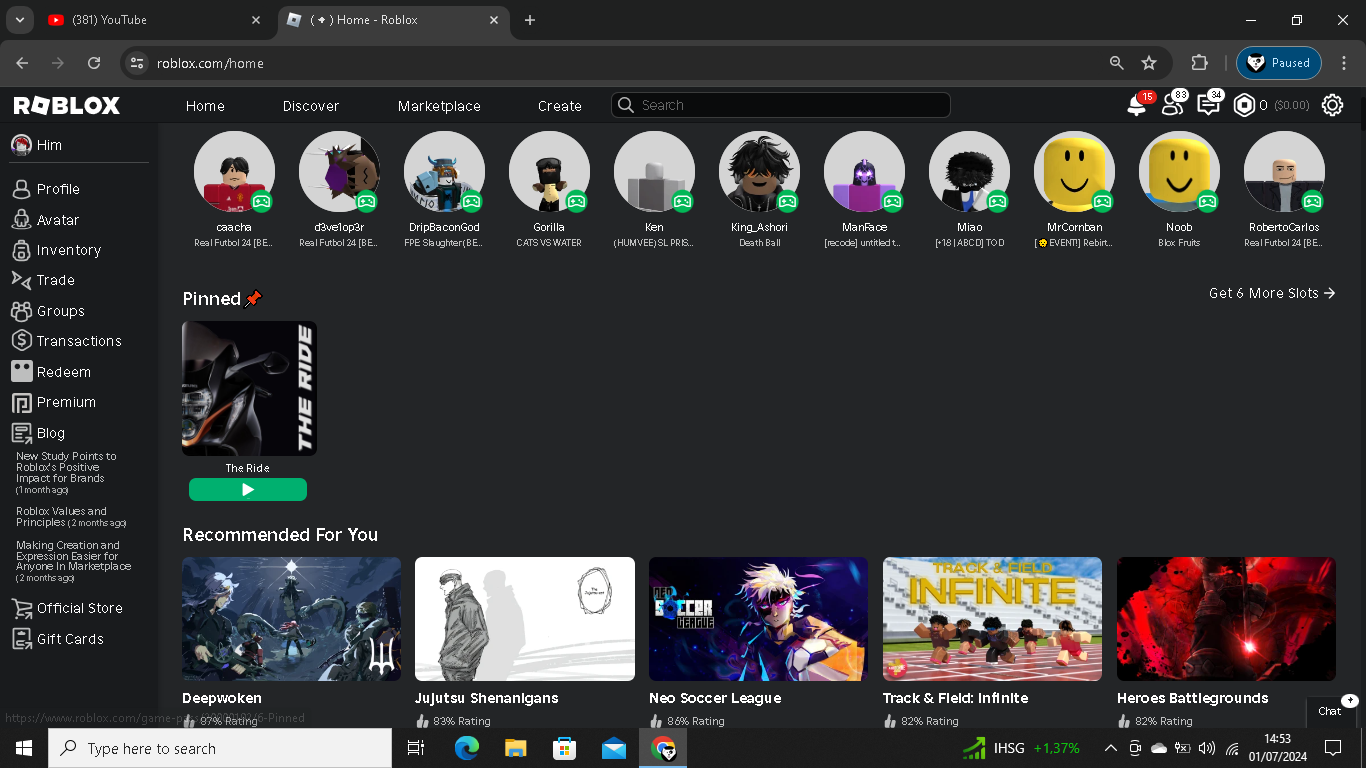The height and width of the screenshot is (768, 1366).
Task: Open The Ride pinned game thumbnail
Action: click(249, 388)
